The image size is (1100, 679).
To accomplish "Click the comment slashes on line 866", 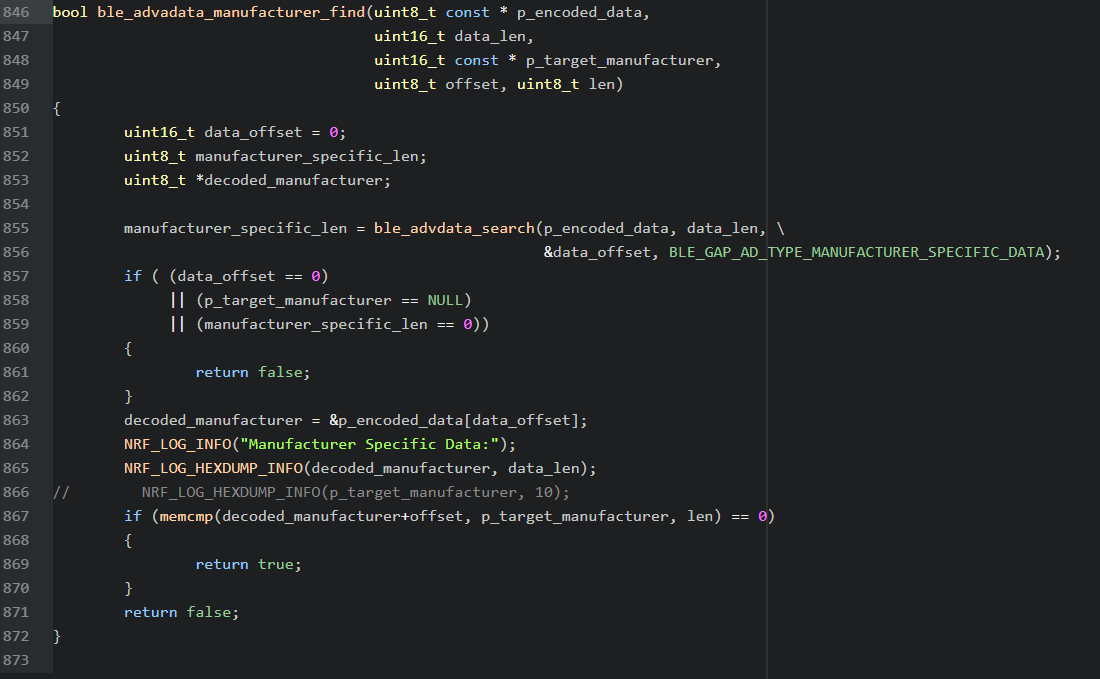I will (x=61, y=492).
